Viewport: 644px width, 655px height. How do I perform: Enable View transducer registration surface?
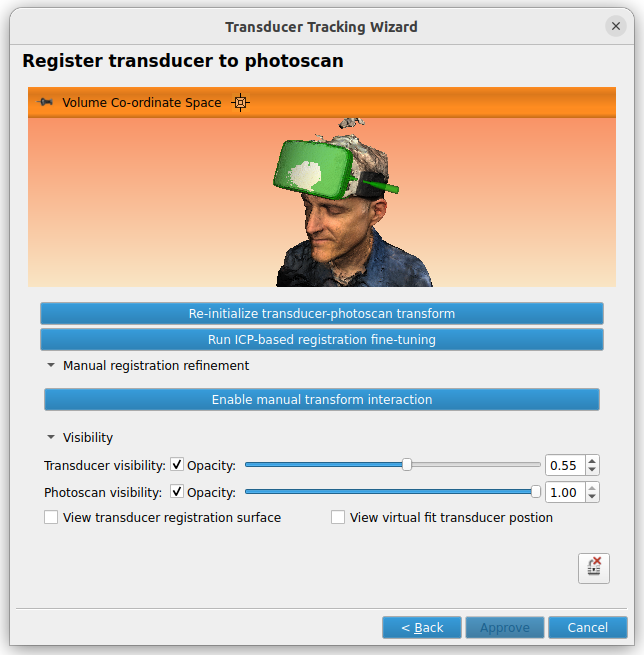51,517
